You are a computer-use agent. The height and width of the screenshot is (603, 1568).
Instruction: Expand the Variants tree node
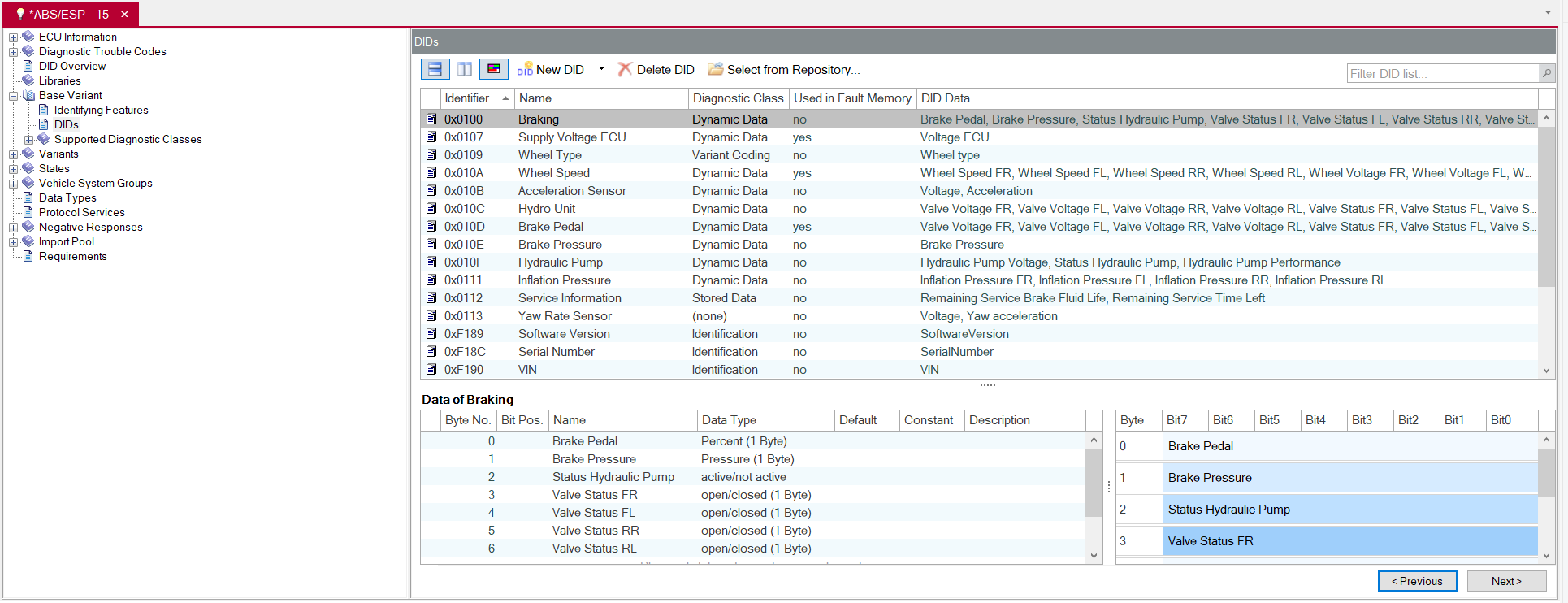pyautogui.click(x=13, y=154)
